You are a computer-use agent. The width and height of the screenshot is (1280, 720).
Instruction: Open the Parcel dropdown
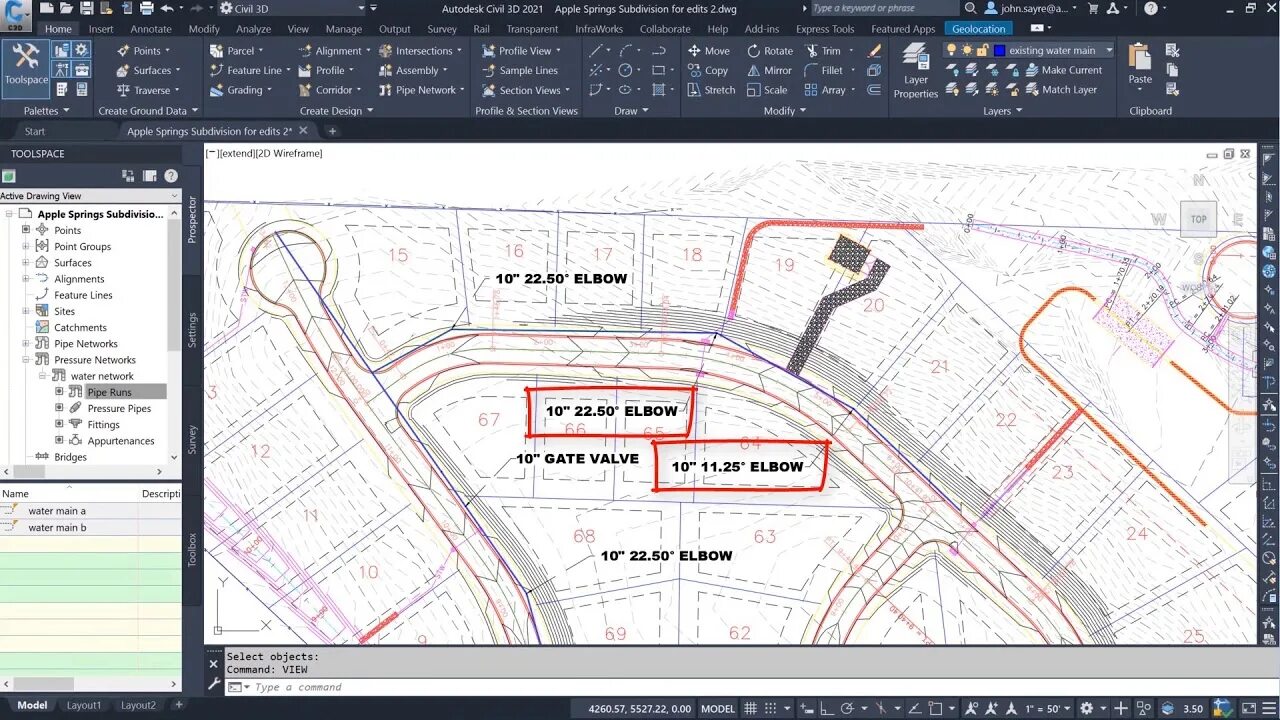pyautogui.click(x=236, y=50)
